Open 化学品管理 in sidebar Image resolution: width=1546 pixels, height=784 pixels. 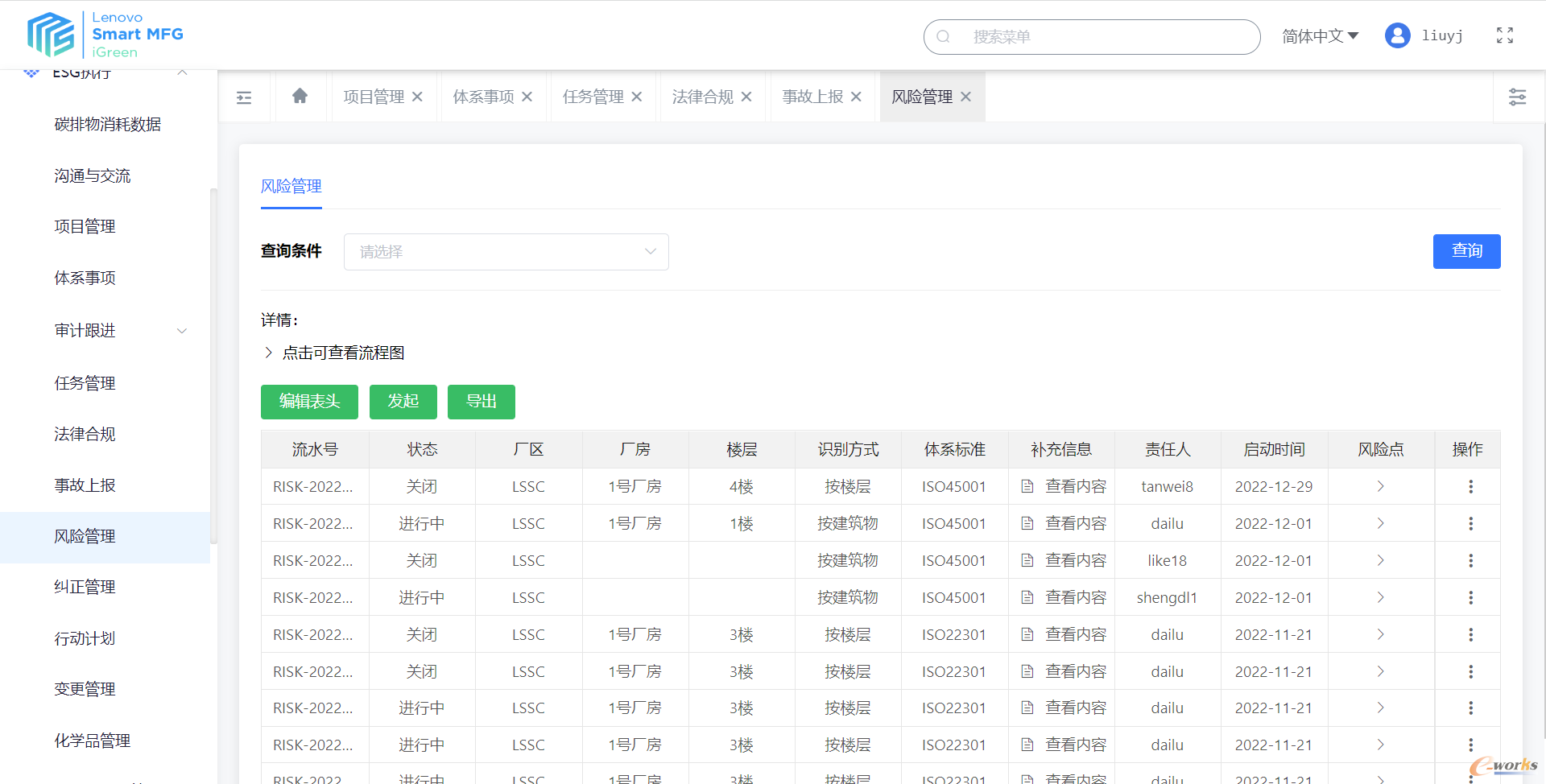point(92,741)
